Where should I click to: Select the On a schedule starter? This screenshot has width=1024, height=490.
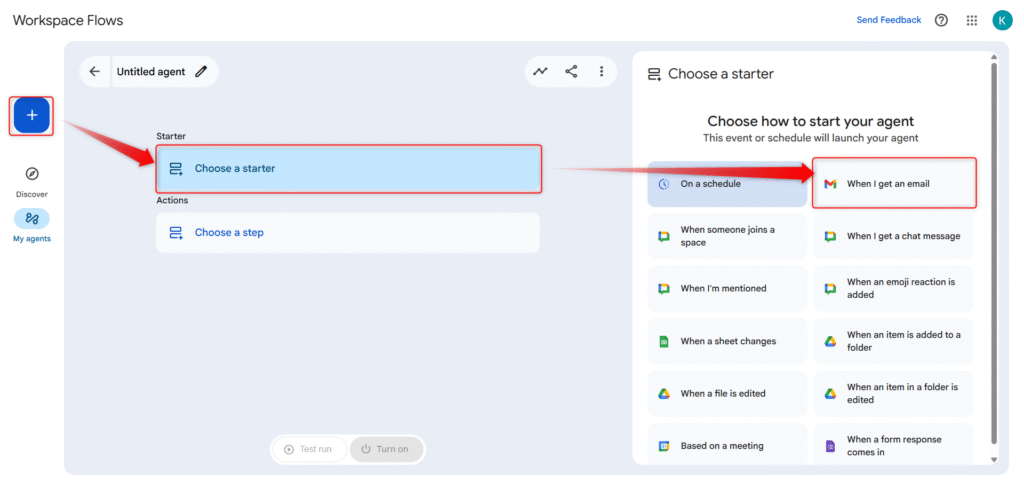727,184
